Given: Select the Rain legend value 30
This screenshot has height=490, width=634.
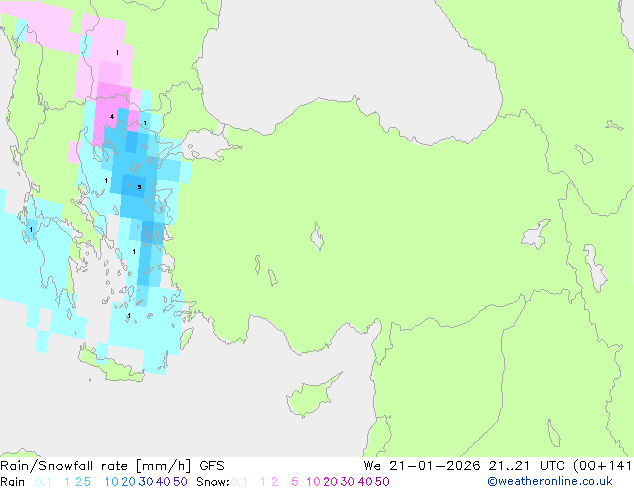Looking at the screenshot, I should [146, 482].
